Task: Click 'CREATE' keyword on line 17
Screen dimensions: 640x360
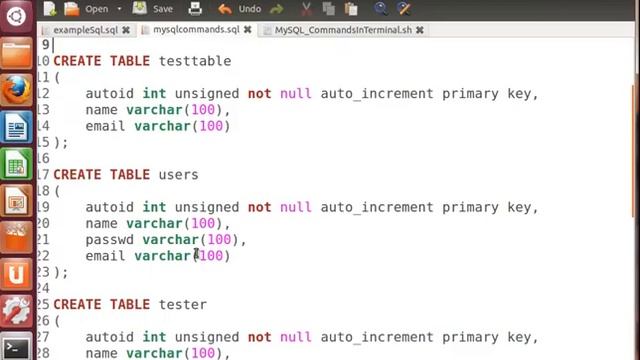Action: 77,175
